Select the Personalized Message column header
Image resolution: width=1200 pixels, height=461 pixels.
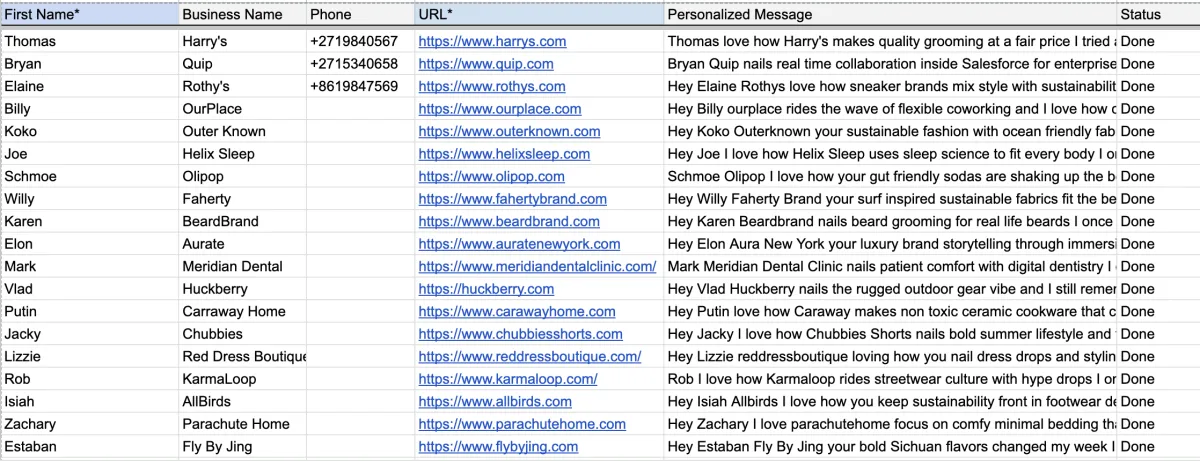[890, 15]
